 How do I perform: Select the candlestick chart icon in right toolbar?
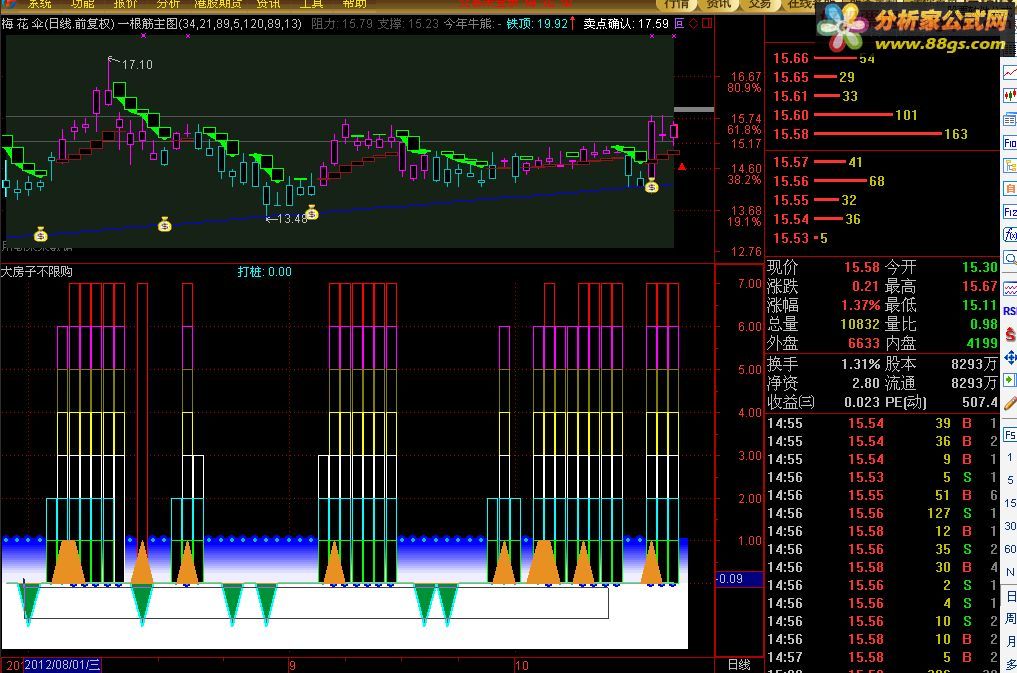(1010, 96)
